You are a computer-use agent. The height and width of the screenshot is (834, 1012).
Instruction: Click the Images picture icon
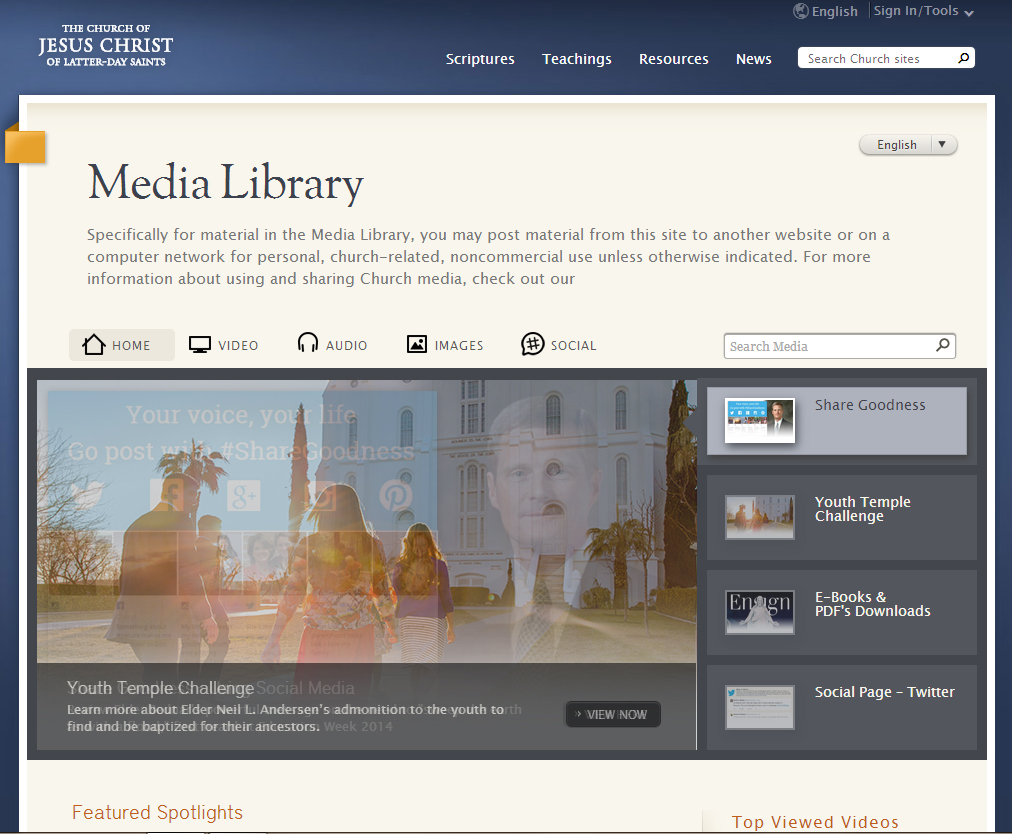(417, 345)
